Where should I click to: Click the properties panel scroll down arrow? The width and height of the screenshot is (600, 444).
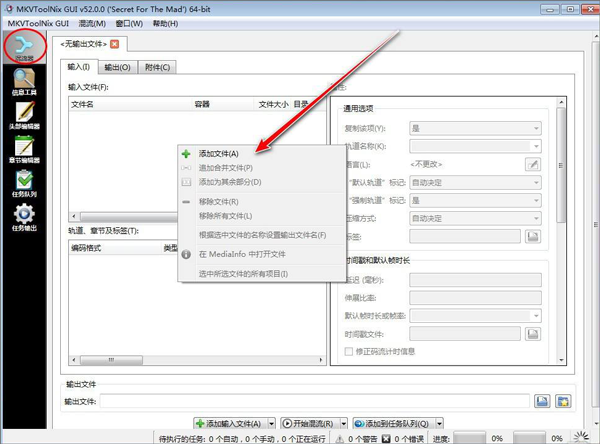tap(561, 360)
